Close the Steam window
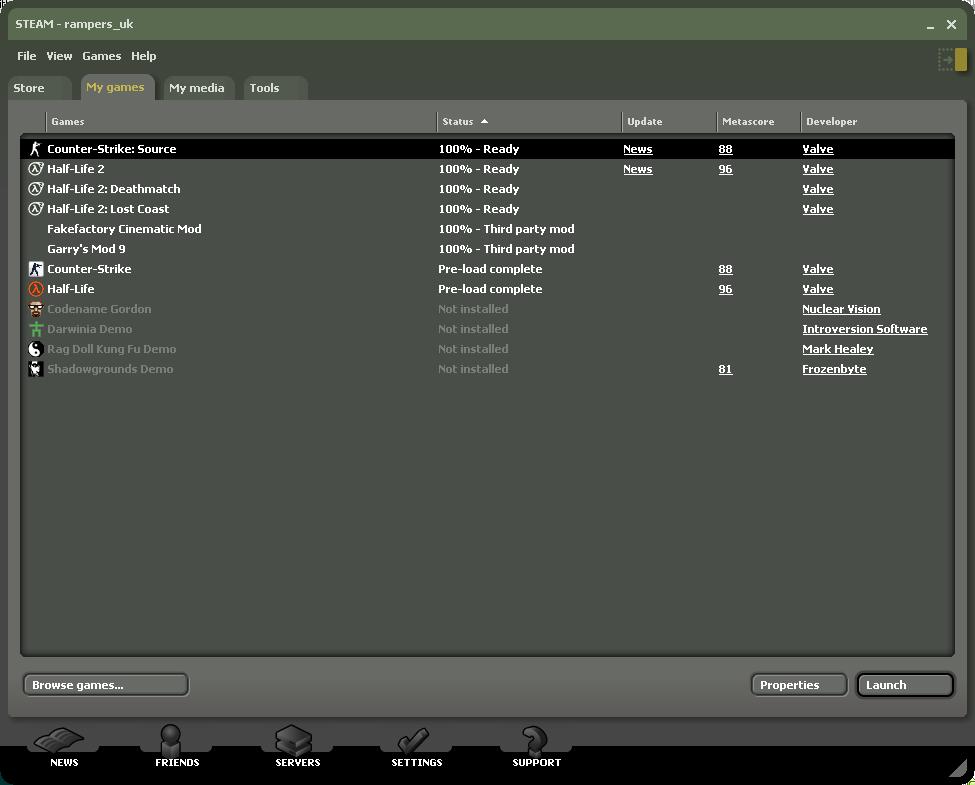The height and width of the screenshot is (785, 975). pos(951,24)
